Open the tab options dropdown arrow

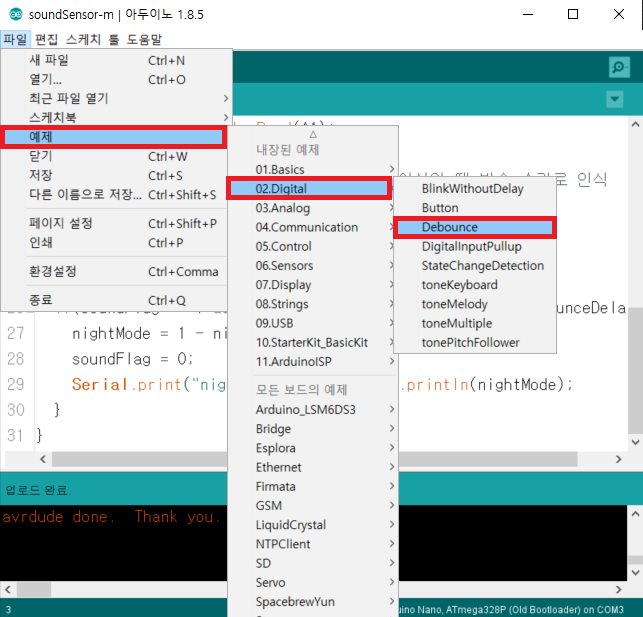pyautogui.click(x=614, y=99)
